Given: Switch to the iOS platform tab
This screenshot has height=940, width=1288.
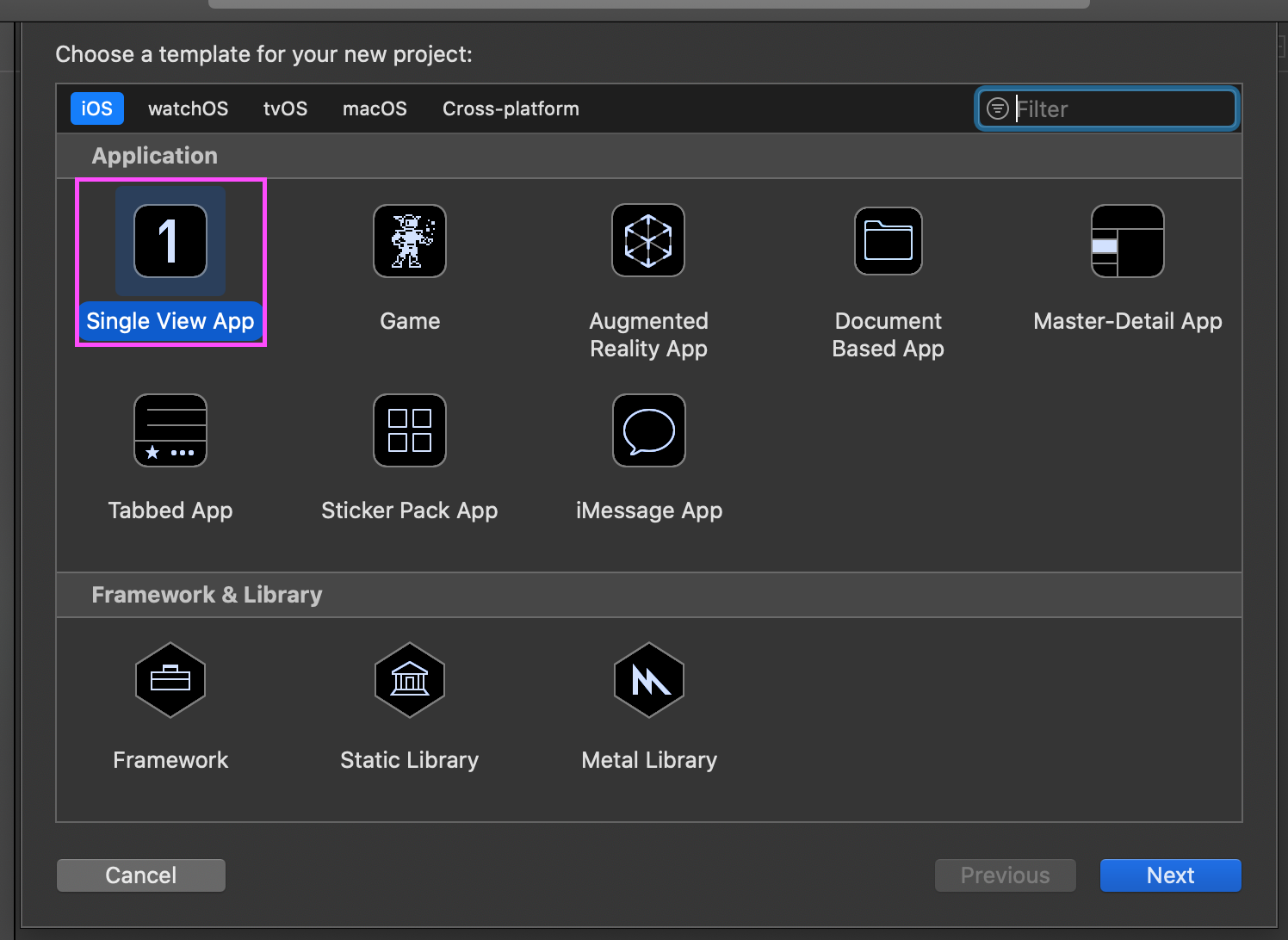Looking at the screenshot, I should click(96, 108).
